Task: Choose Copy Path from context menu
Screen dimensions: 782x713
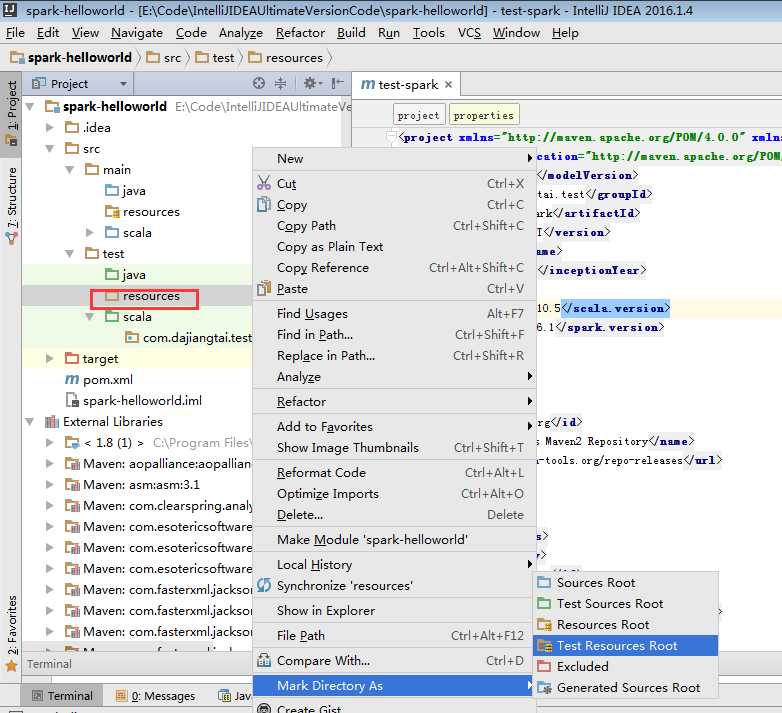Action: tap(394, 225)
